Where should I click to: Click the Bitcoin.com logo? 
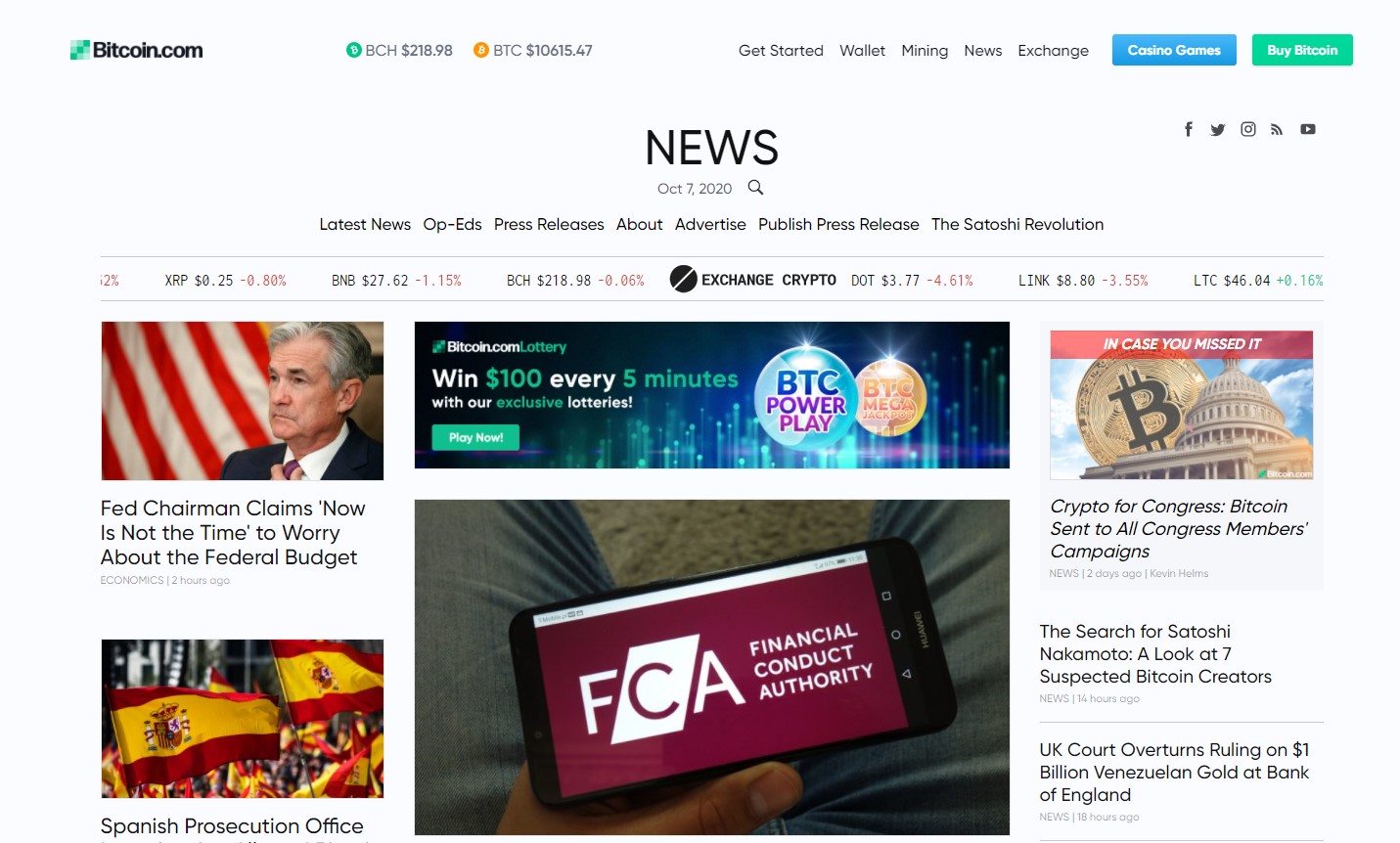click(x=137, y=50)
